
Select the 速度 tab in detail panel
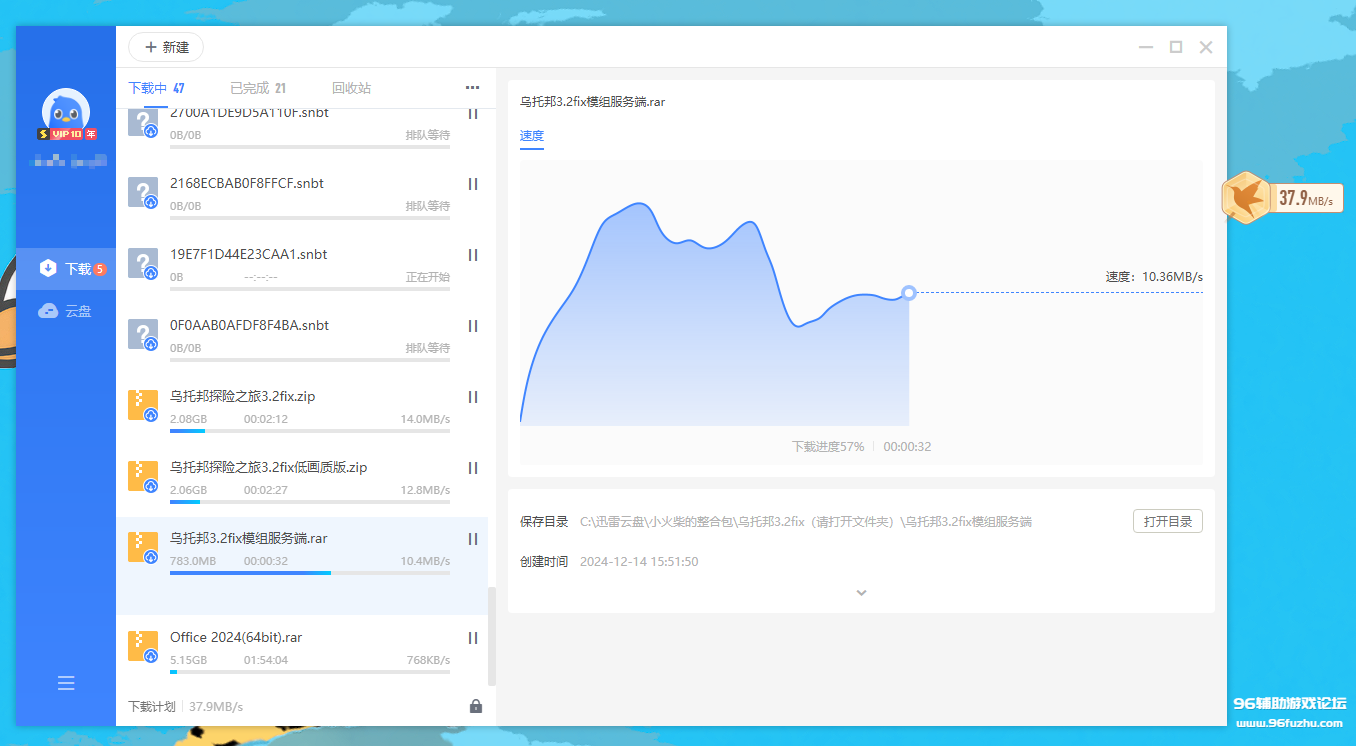pos(532,136)
